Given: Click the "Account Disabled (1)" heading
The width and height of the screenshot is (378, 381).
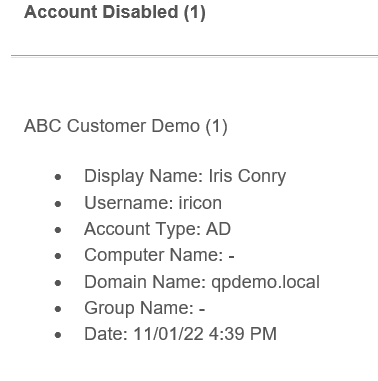Looking at the screenshot, I should point(115,12).
